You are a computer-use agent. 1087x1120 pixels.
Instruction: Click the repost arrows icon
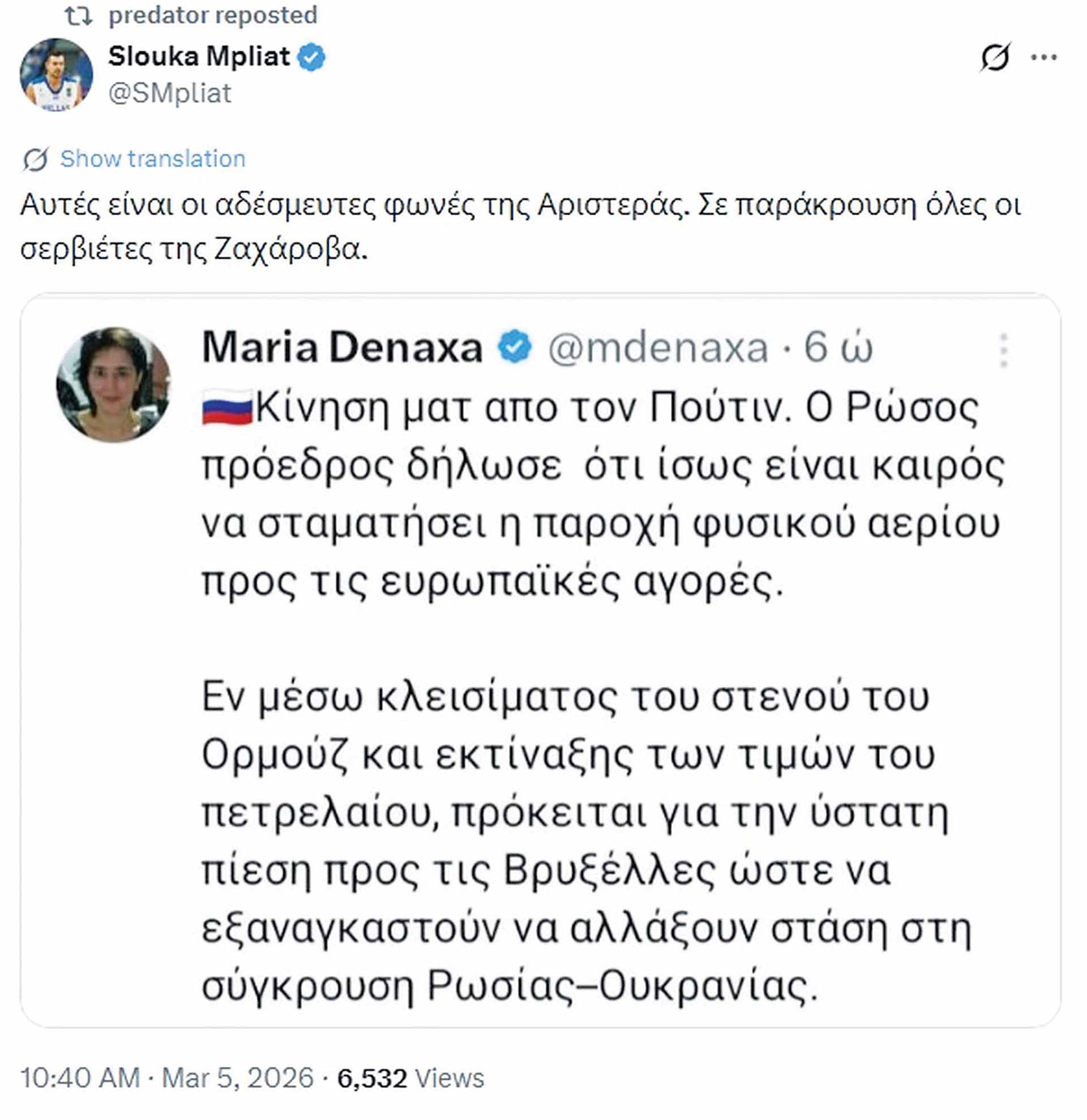(78, 16)
